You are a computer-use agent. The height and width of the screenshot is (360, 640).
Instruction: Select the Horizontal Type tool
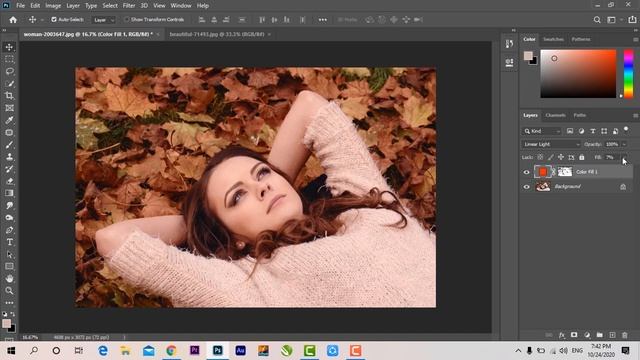(x=9, y=242)
